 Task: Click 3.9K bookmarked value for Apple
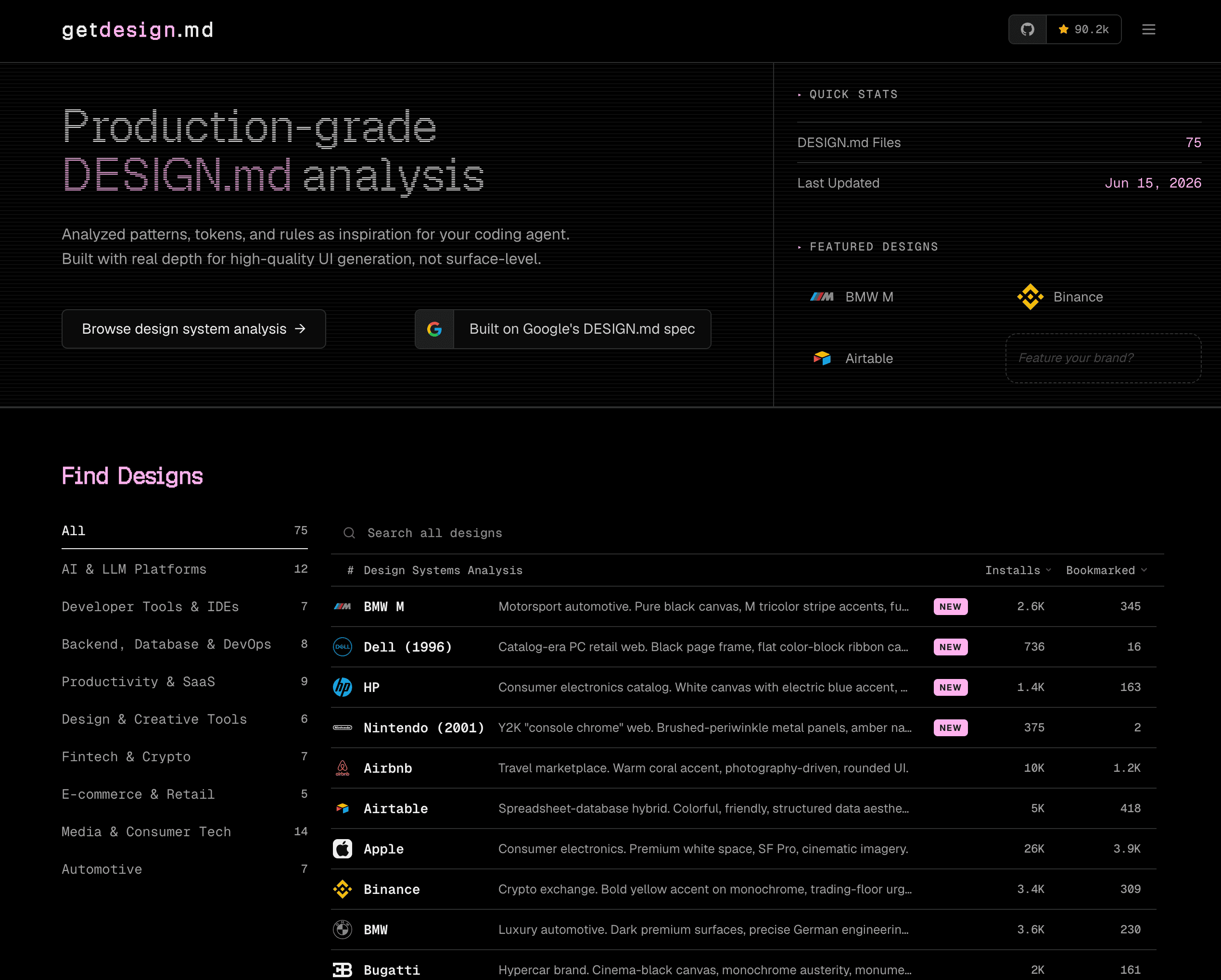(1127, 849)
